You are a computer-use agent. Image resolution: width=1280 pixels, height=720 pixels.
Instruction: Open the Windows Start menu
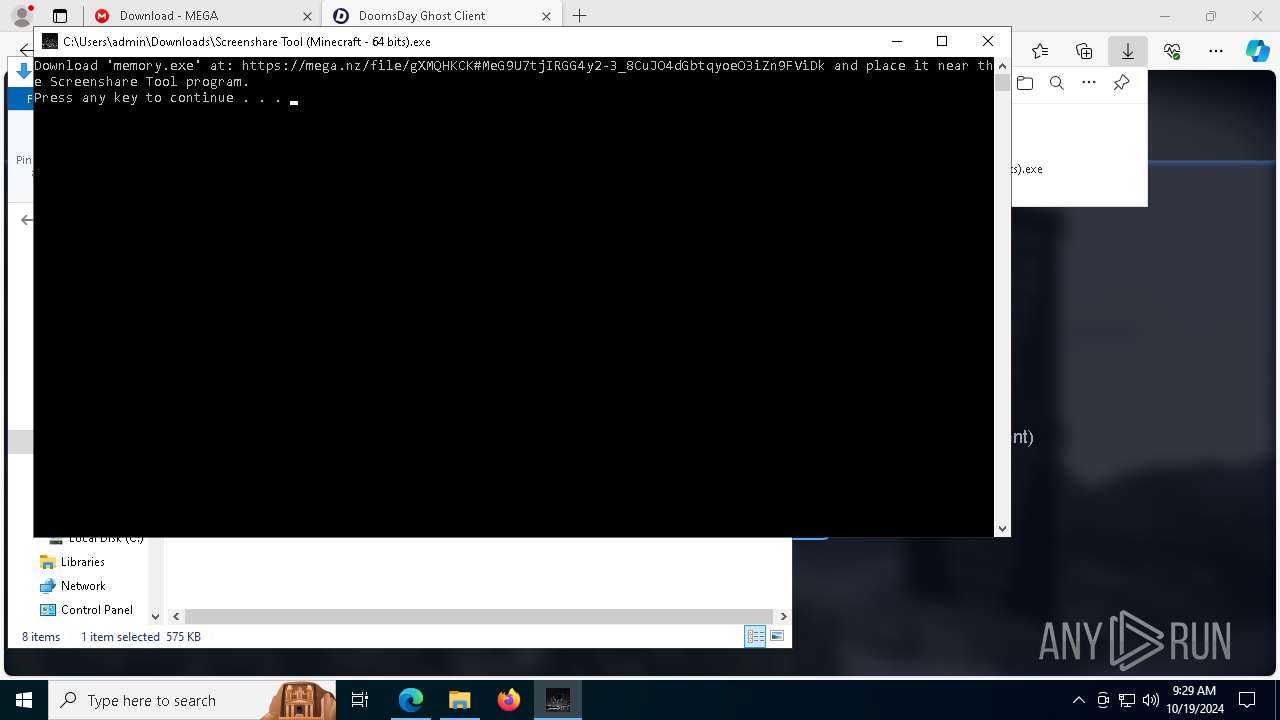24,700
